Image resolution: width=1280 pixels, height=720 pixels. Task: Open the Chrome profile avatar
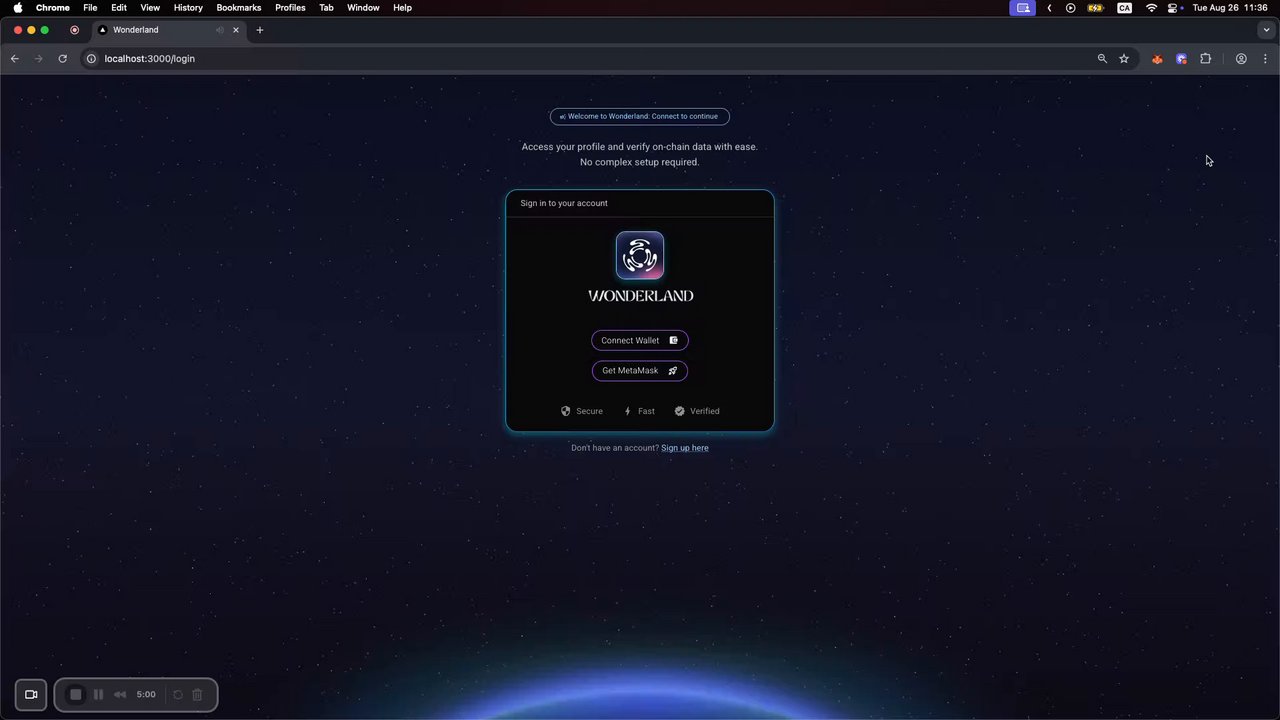tap(1241, 59)
